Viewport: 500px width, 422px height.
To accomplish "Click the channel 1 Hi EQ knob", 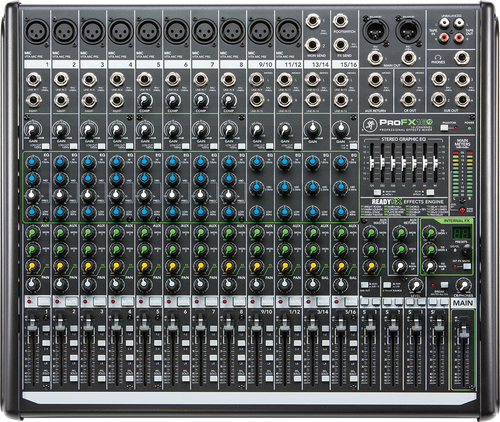I will (x=32, y=162).
